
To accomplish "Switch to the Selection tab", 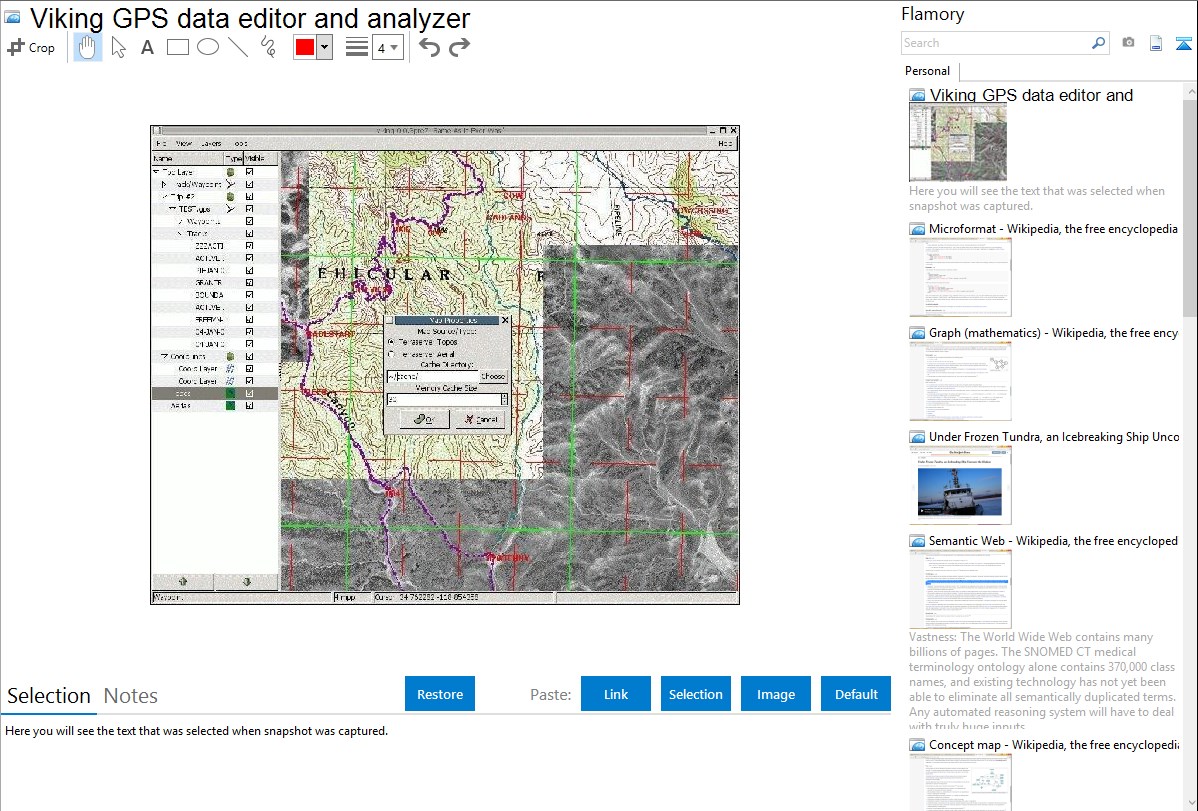I will [49, 696].
